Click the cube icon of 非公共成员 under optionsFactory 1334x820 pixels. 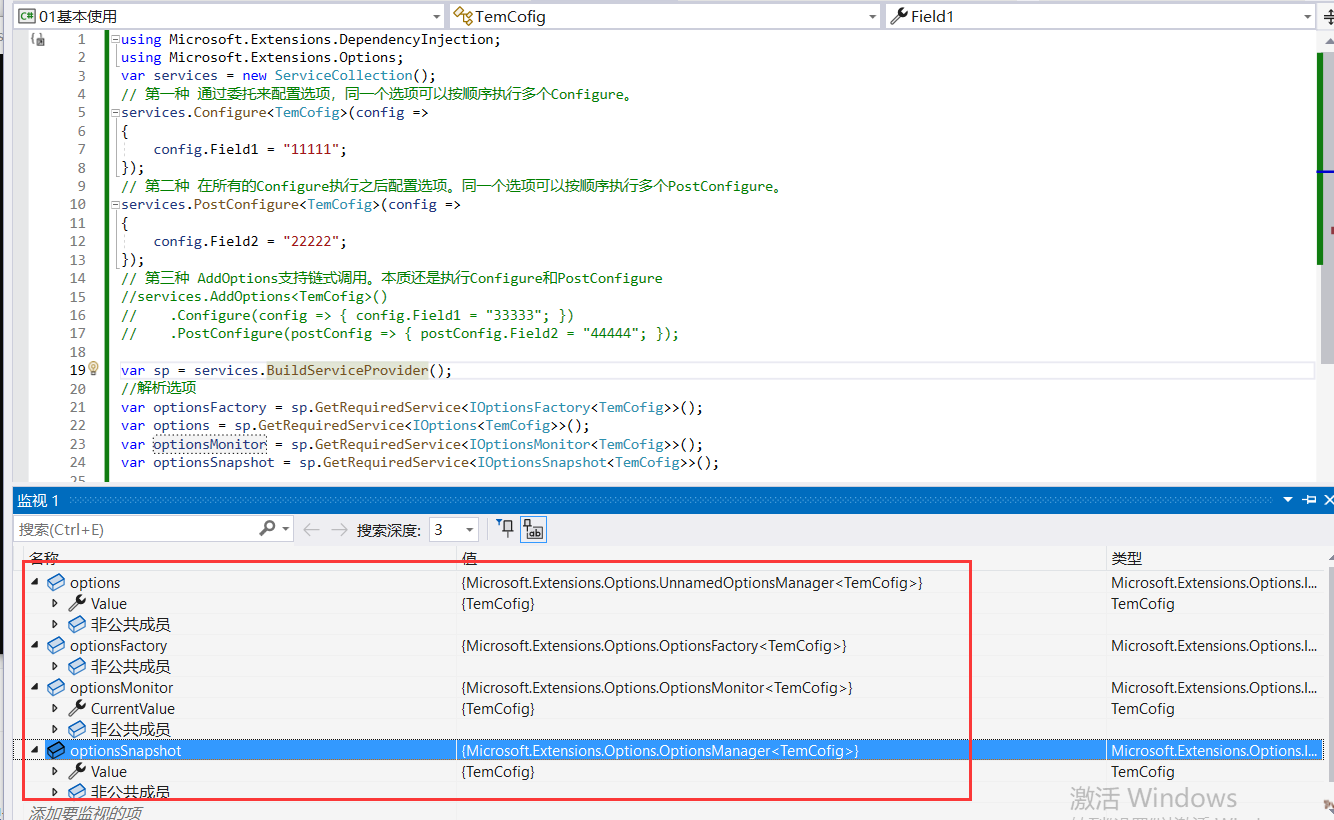(77, 667)
